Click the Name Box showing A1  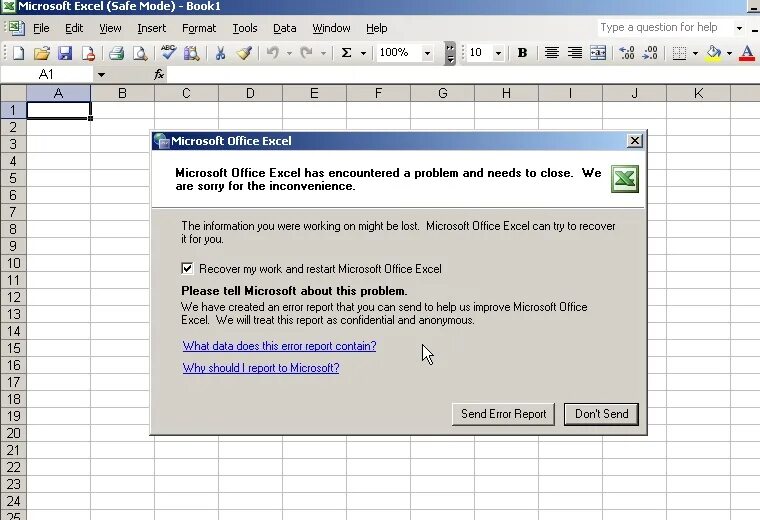(x=47, y=74)
